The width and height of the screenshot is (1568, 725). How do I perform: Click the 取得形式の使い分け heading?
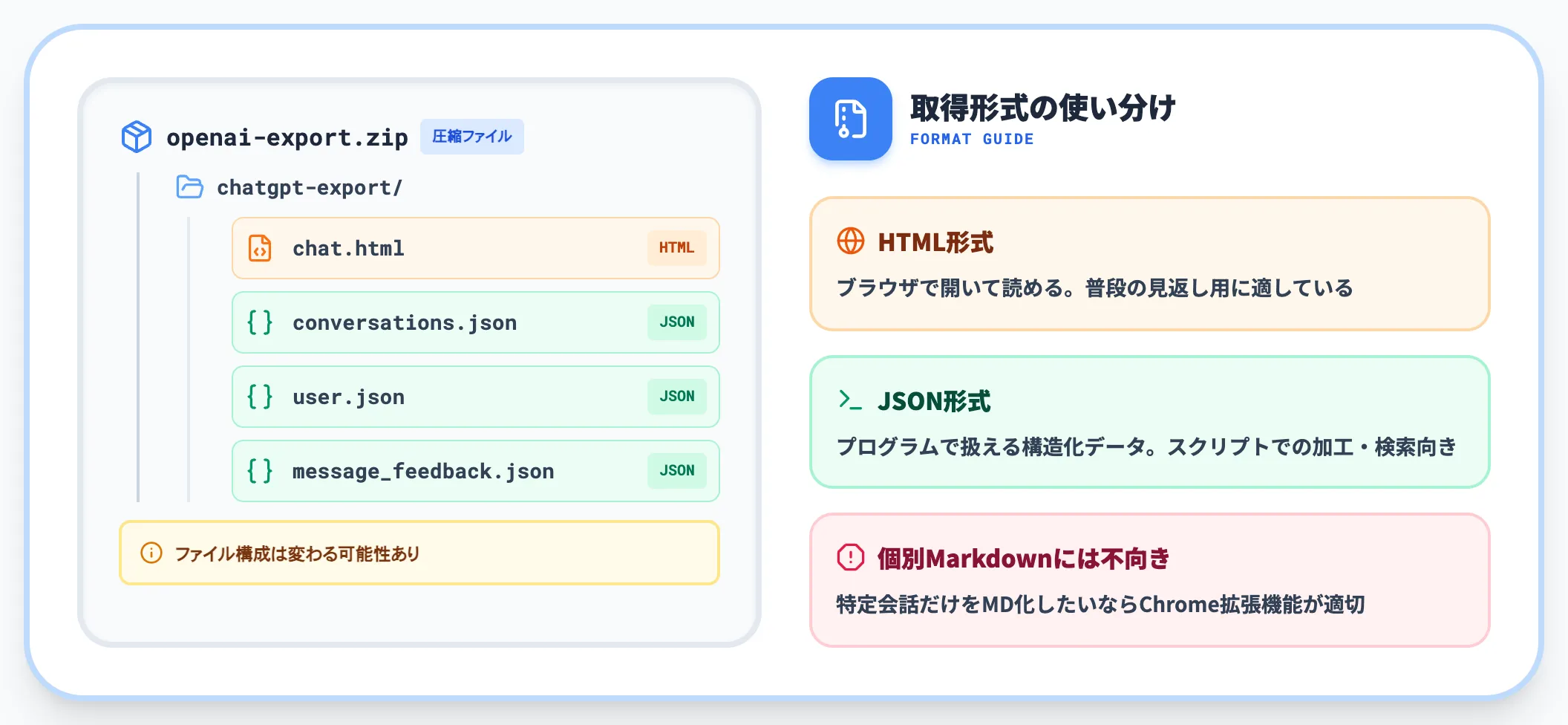click(x=1043, y=108)
